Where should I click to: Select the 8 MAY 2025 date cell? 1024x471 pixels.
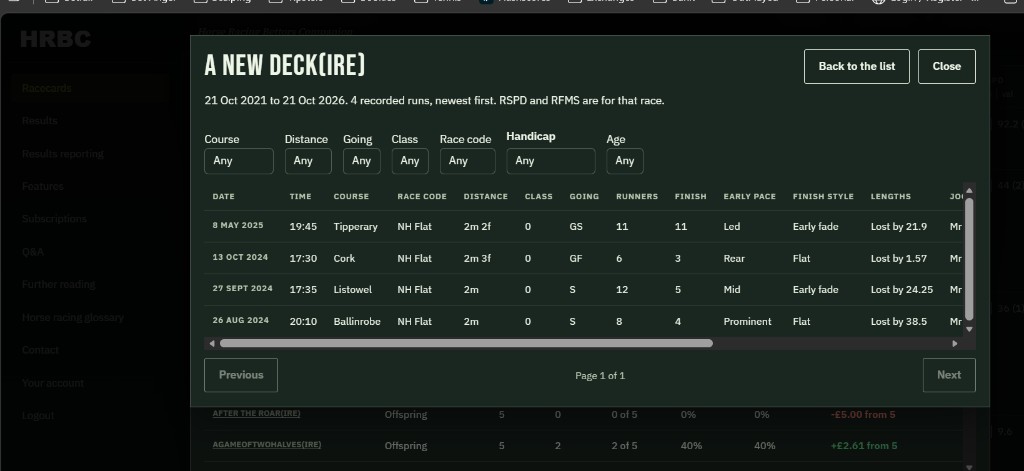coord(238,225)
